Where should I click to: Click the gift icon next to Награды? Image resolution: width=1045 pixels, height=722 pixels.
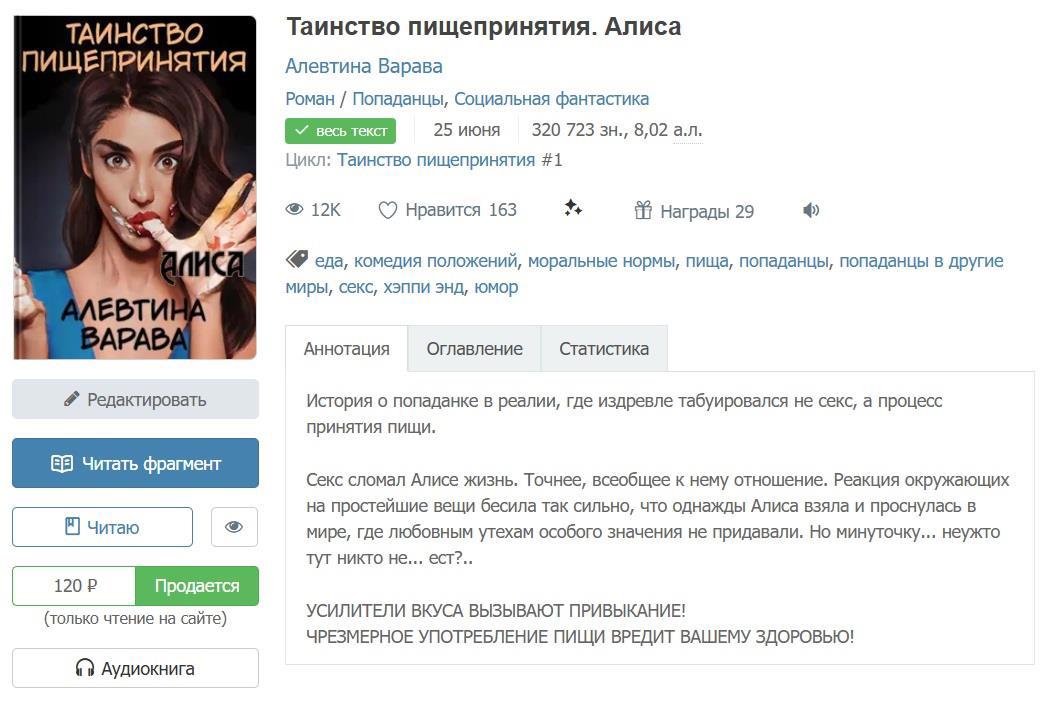[x=643, y=211]
